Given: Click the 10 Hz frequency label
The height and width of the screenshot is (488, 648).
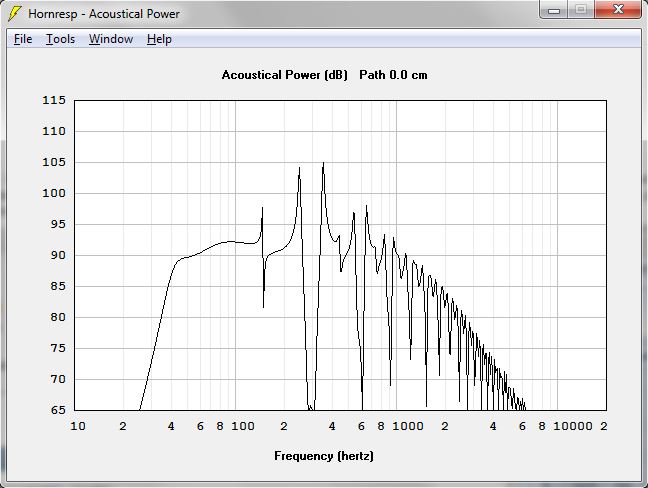Looking at the screenshot, I should [x=78, y=426].
